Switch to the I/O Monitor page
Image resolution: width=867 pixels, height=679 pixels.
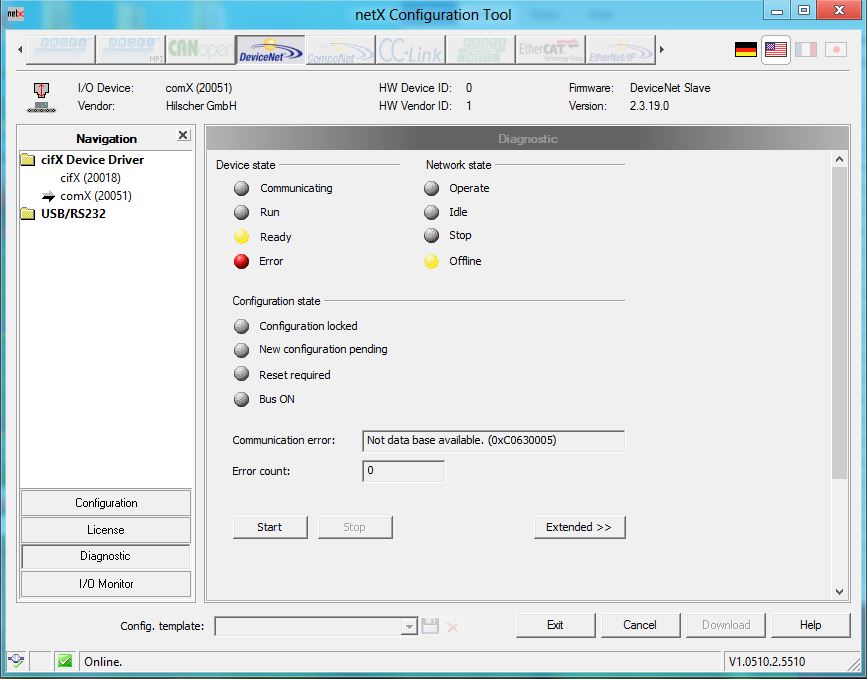coord(106,584)
